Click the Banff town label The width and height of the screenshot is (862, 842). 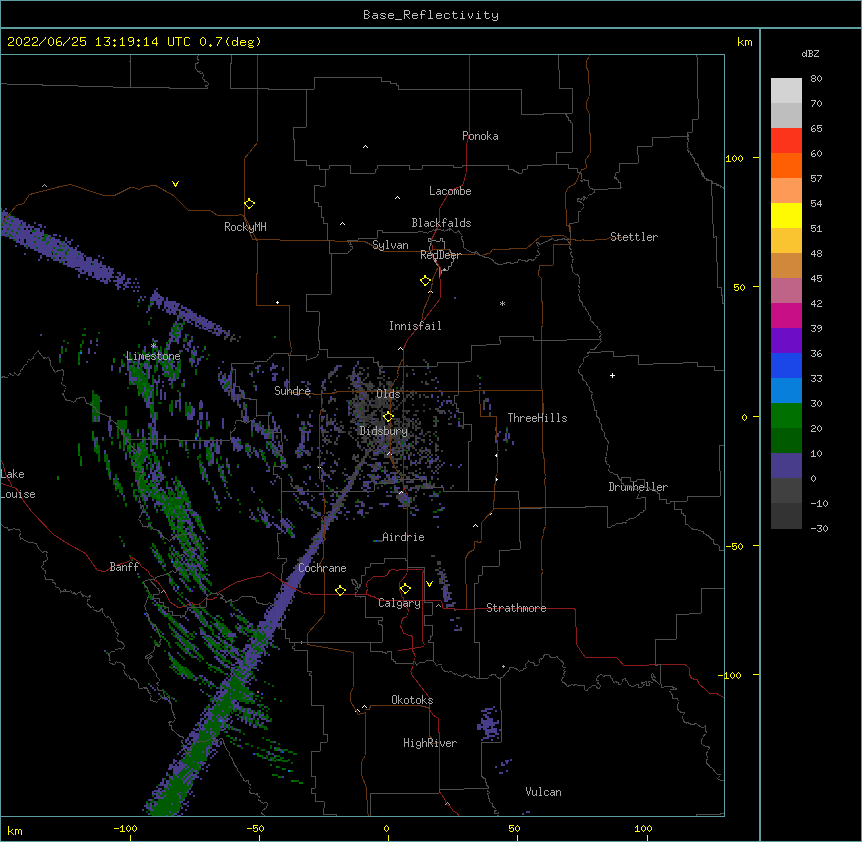124,567
